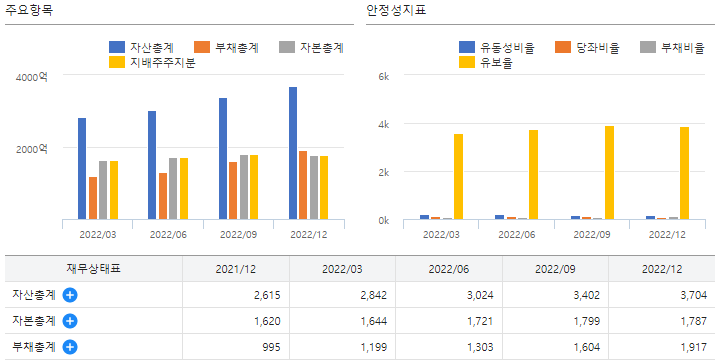Expand the 자본총계 row plus icon
Image resolution: width=715 pixels, height=363 pixels.
point(70,321)
